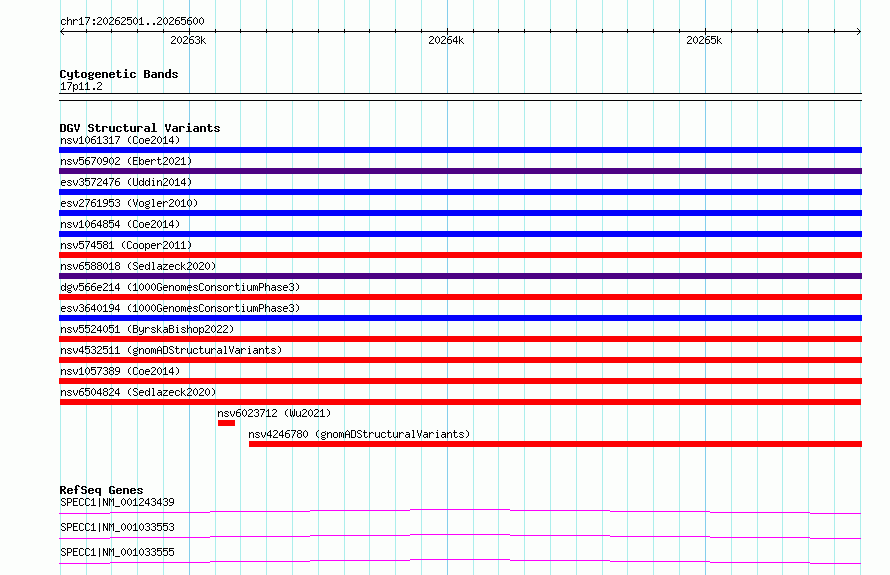Click gene label SPECC1|NM_001243439
The width and height of the screenshot is (890, 575).
click(117, 502)
